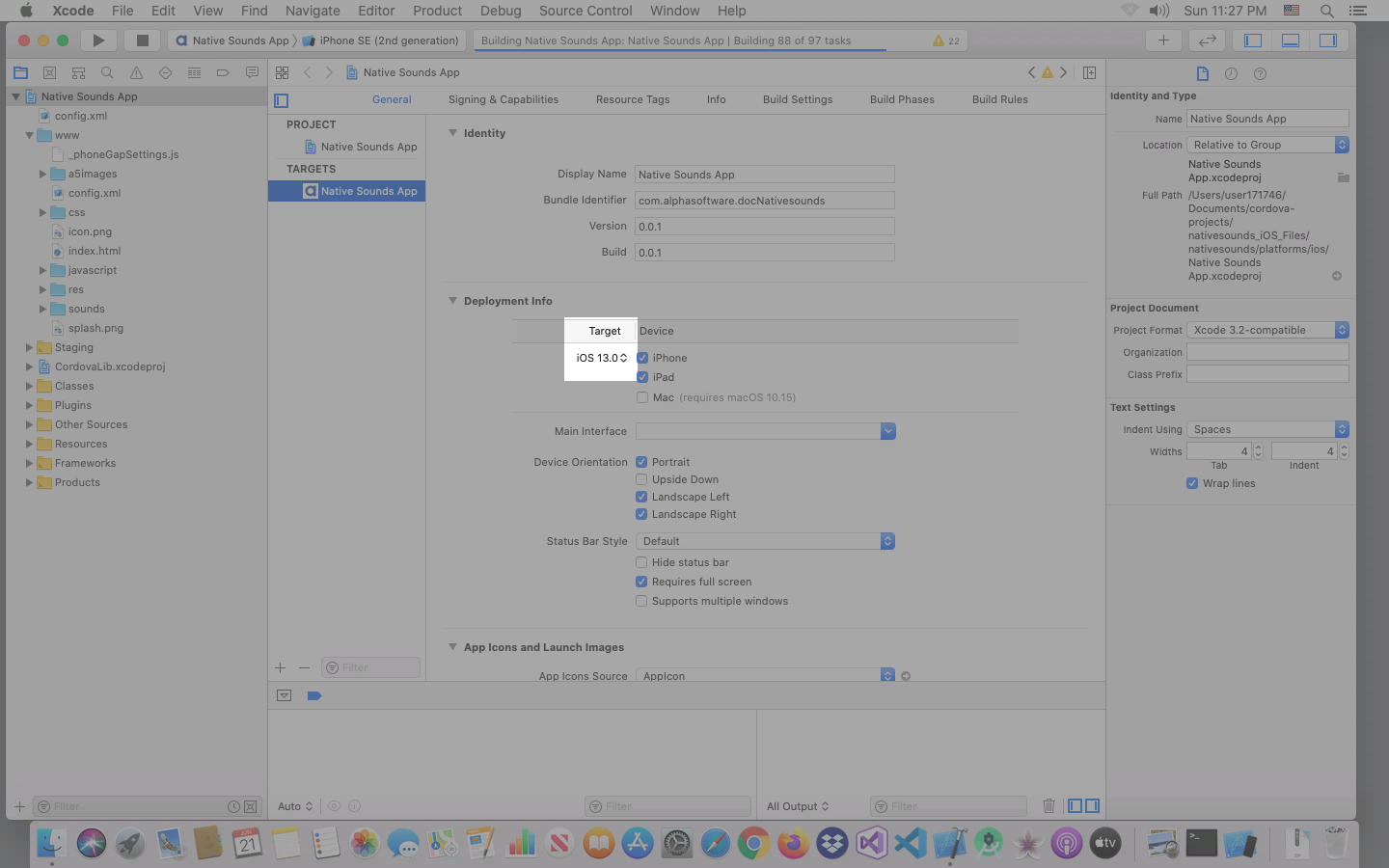Screen dimensions: 1389x868
Task: Expand the sounds folder
Action: [x=42, y=309]
